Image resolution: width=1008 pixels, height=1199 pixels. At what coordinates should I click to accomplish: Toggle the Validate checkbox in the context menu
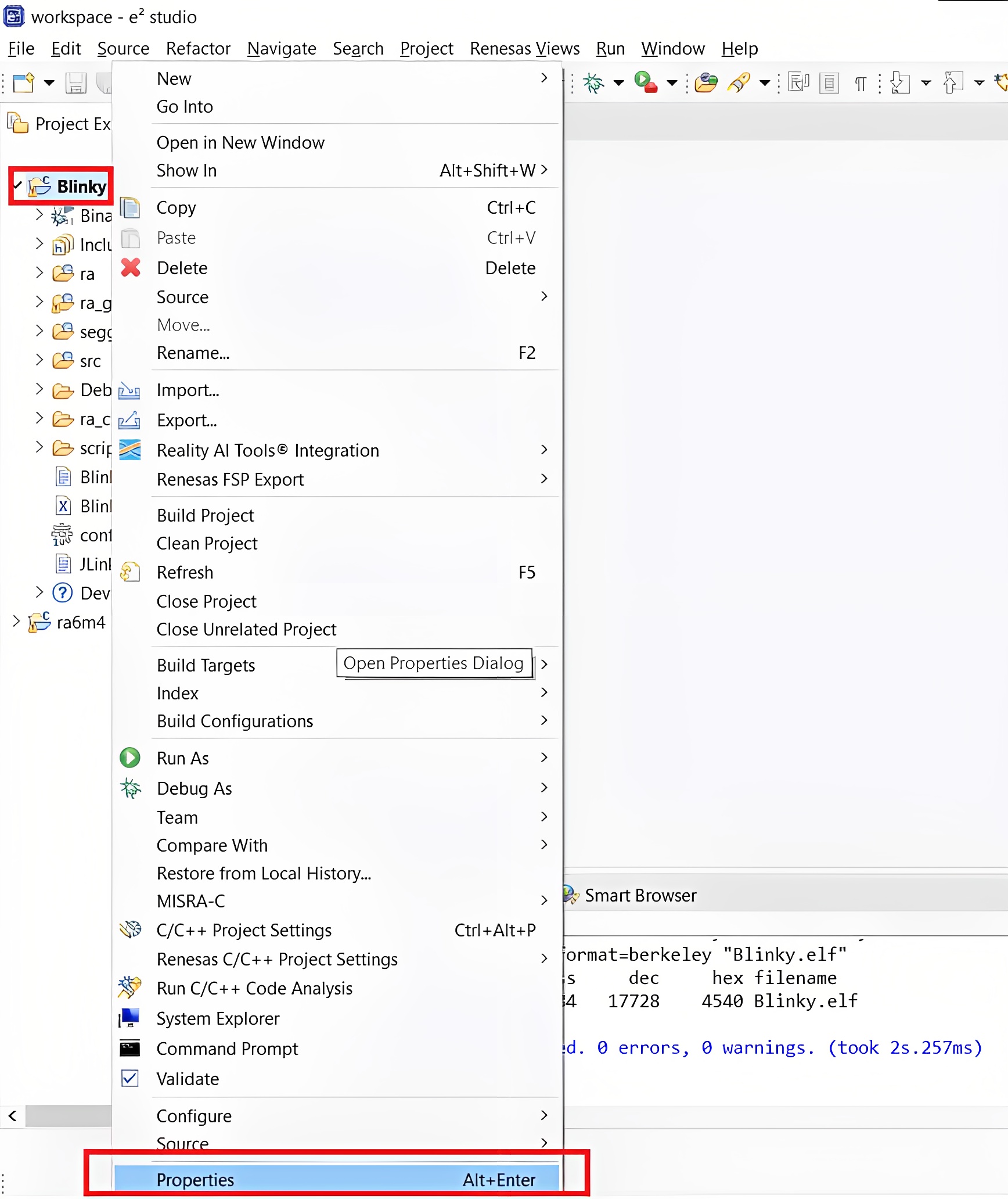pyautogui.click(x=130, y=1079)
